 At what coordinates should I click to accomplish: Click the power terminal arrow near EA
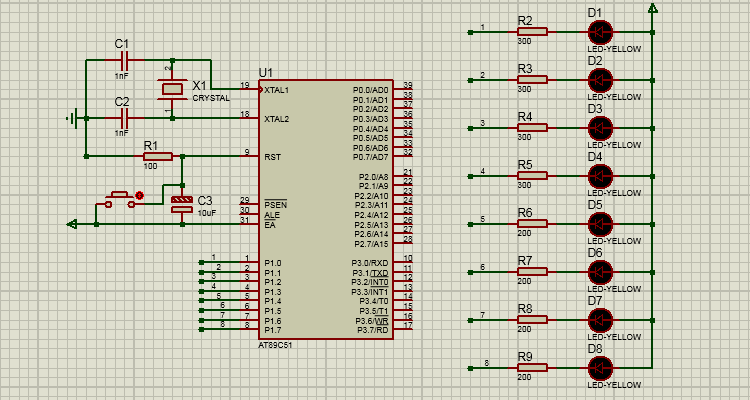tap(72, 224)
